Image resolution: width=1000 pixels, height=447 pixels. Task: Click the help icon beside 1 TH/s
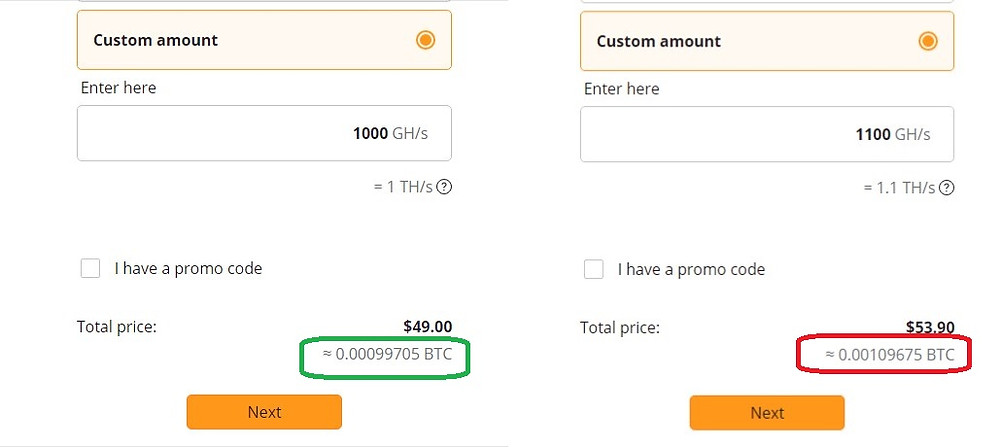click(x=445, y=187)
